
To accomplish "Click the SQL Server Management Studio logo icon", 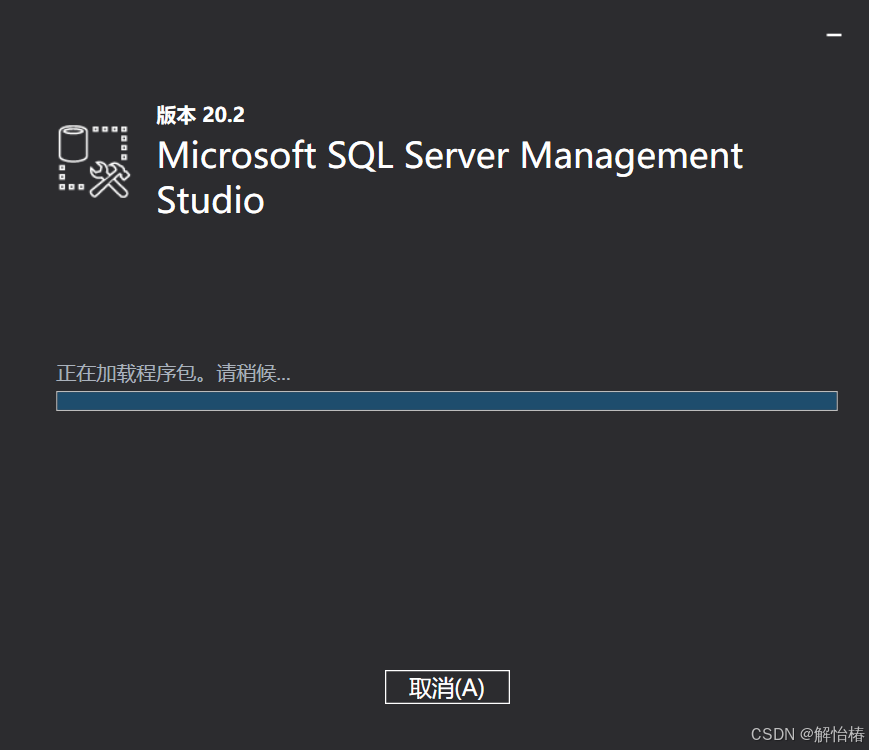I will (x=94, y=161).
